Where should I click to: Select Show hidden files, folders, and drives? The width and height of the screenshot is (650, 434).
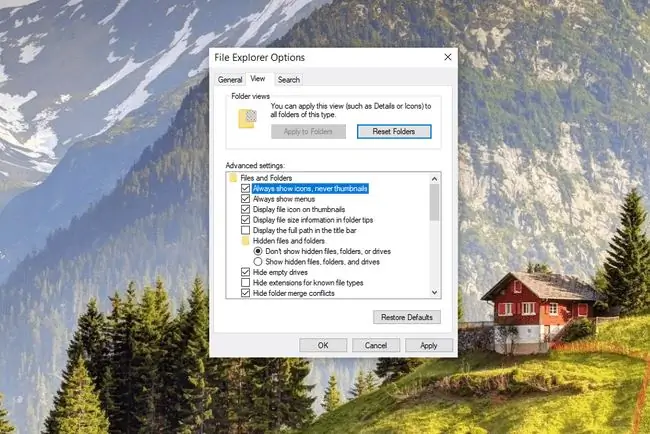pos(258,262)
